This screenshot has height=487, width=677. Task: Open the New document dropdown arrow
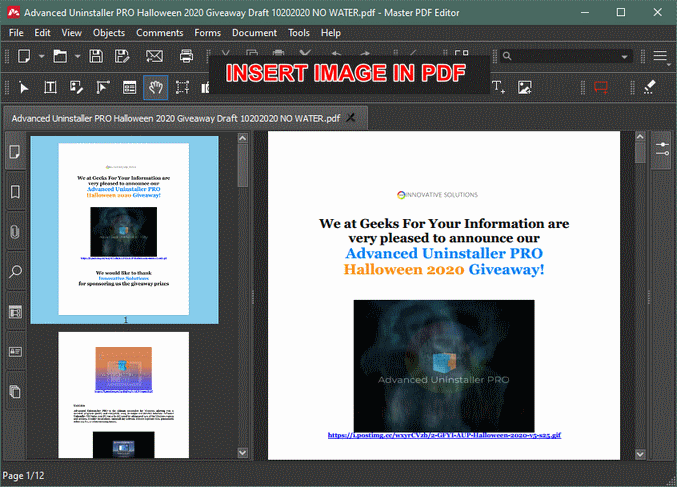pos(41,56)
